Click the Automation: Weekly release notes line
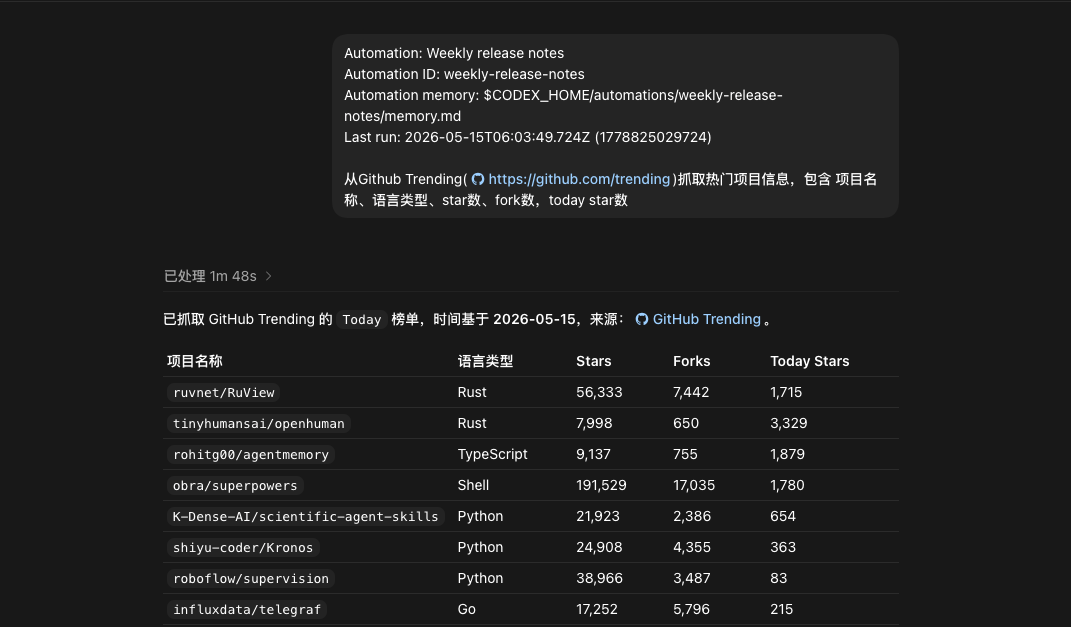The height and width of the screenshot is (627, 1071). tap(454, 53)
